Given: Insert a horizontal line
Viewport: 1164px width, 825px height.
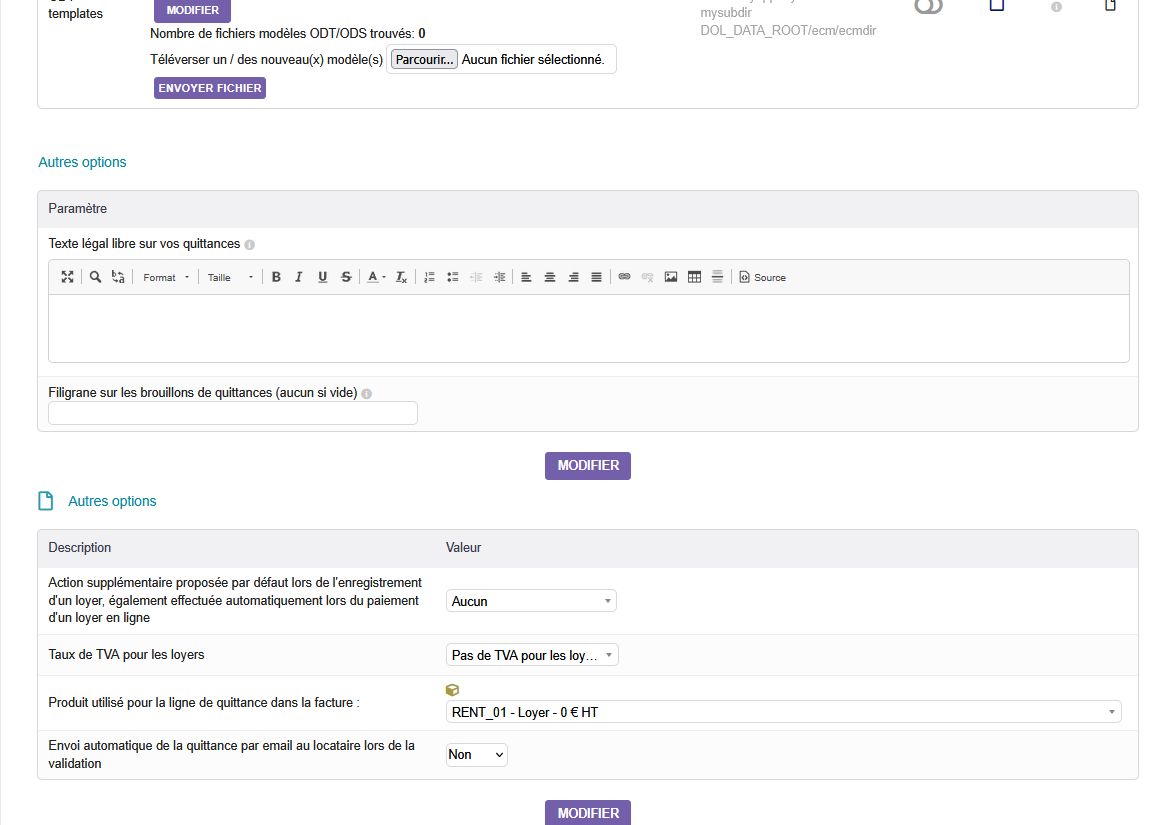Looking at the screenshot, I should pyautogui.click(x=717, y=277).
